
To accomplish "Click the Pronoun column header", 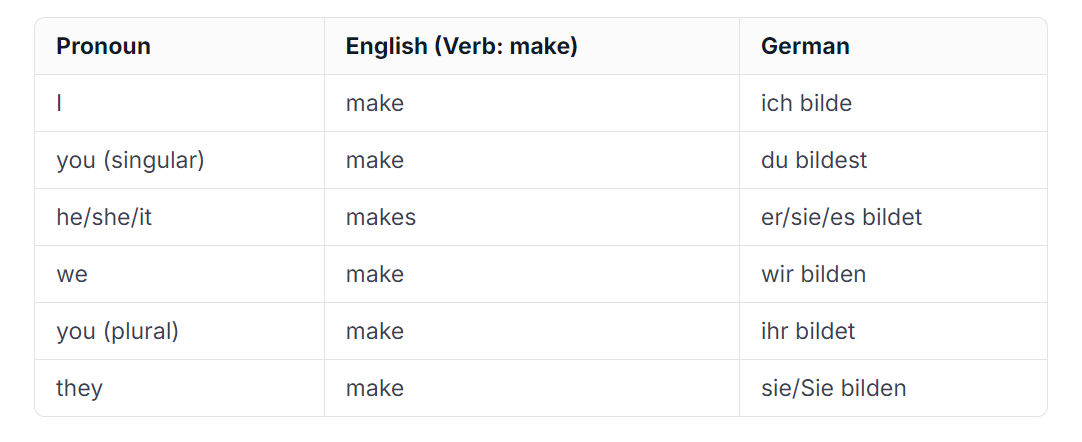I will click(104, 46).
